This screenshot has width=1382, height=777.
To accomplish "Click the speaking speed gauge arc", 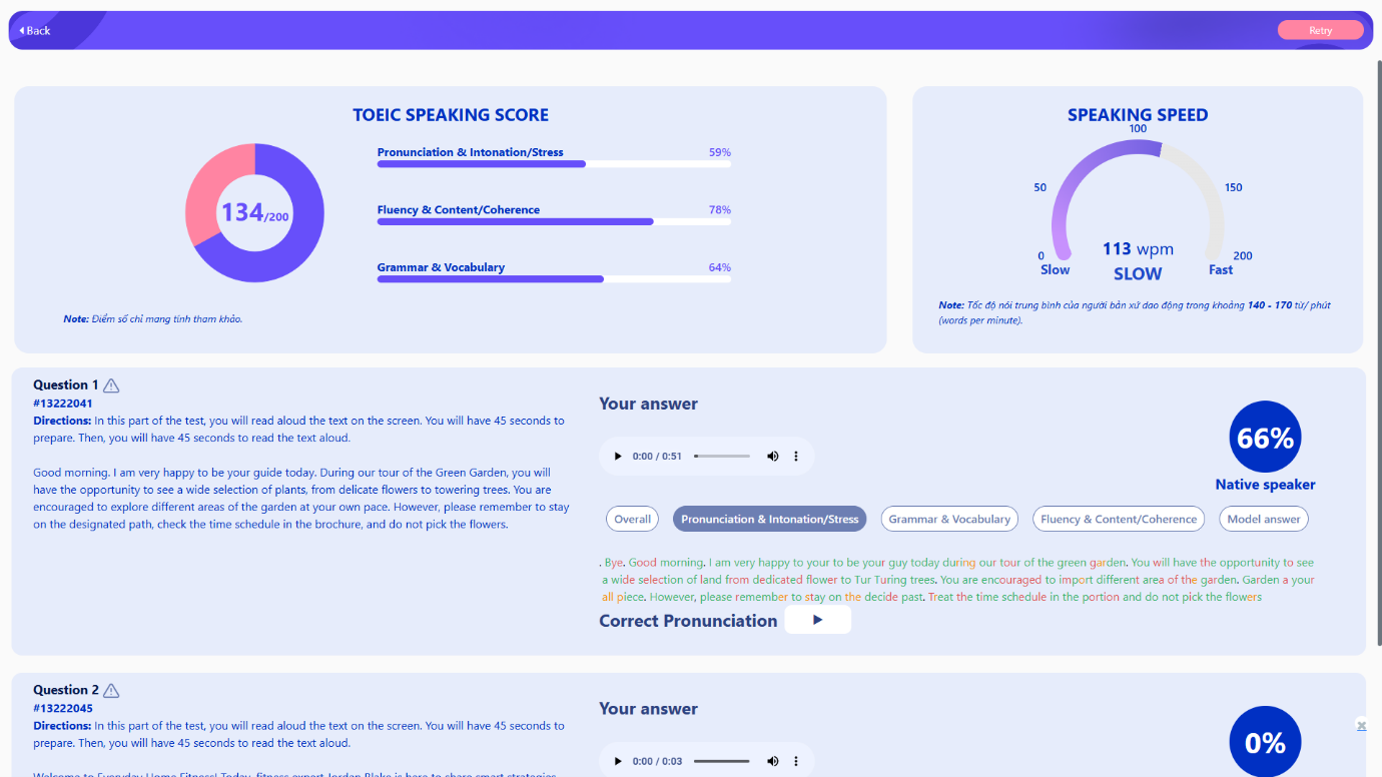I will coord(1138,200).
